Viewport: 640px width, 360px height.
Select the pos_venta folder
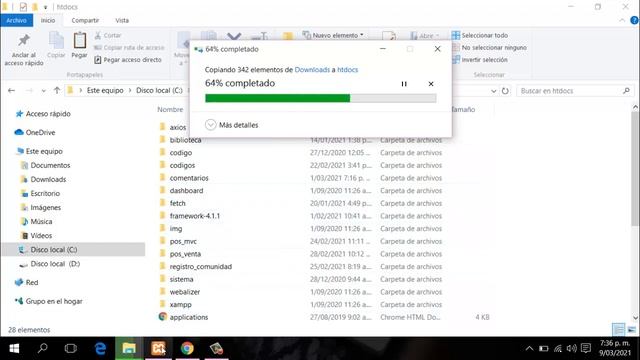(x=185, y=254)
